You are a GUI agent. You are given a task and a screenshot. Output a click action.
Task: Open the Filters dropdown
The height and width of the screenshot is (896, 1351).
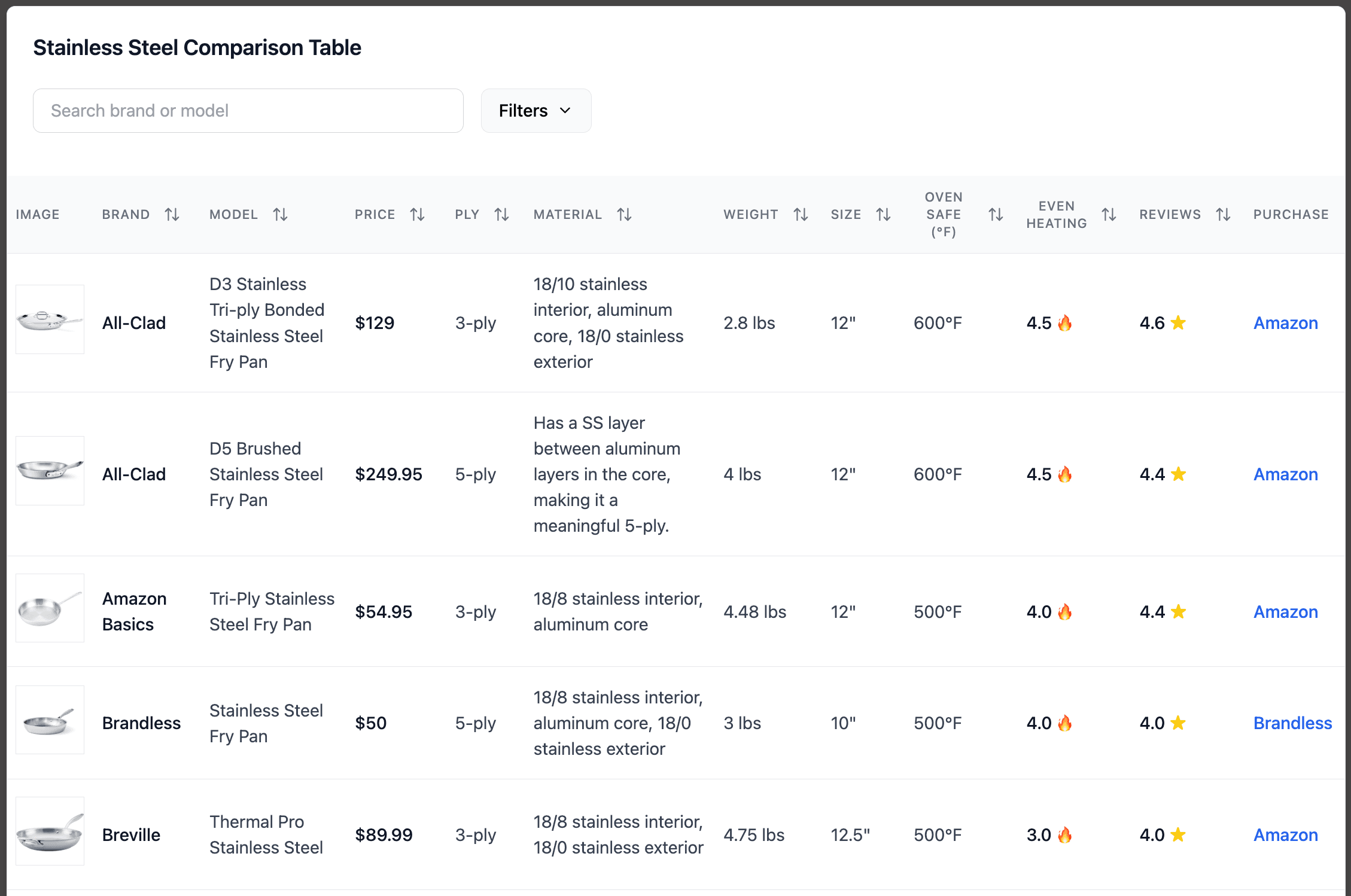[536, 111]
